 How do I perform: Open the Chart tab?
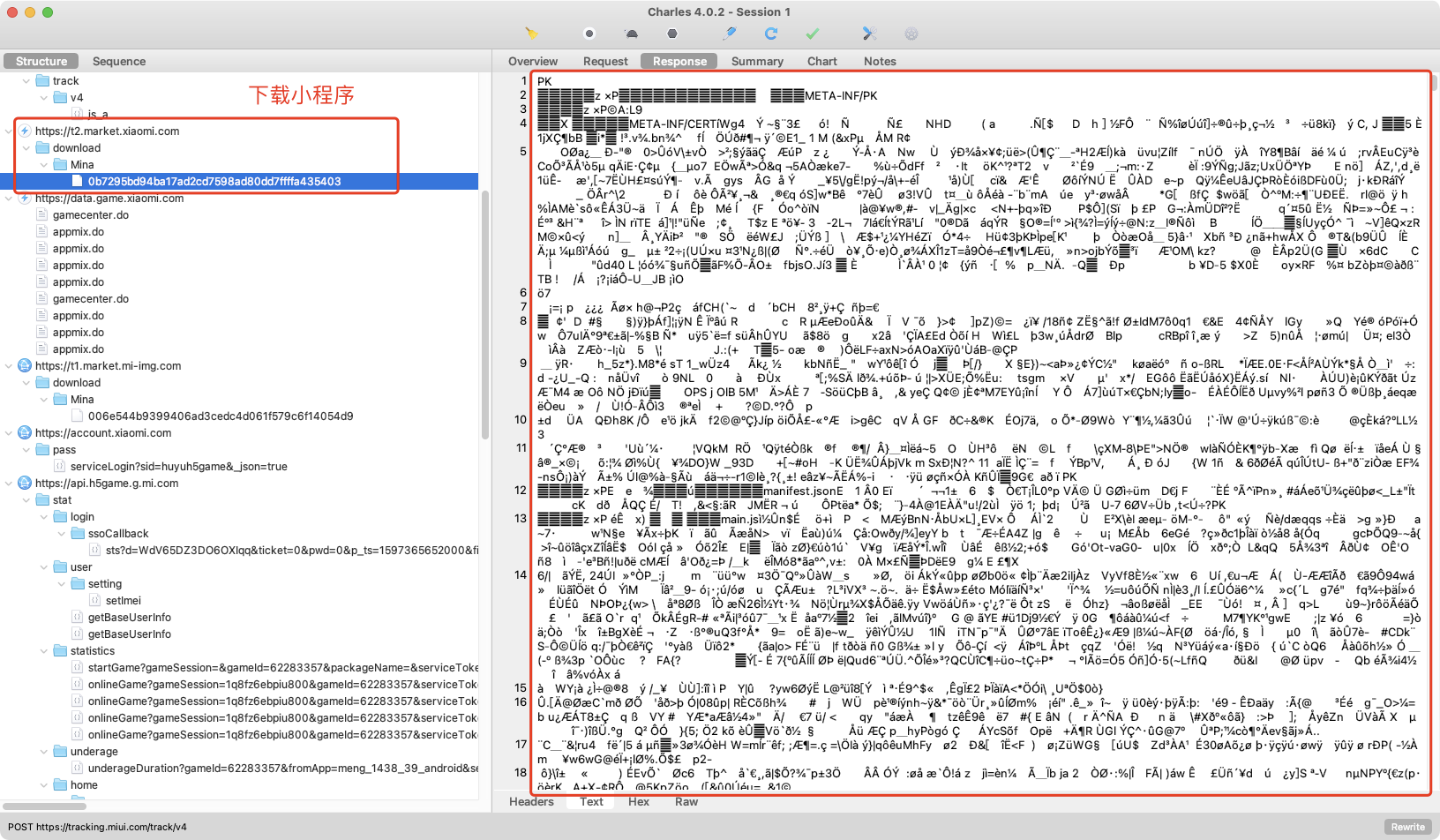point(822,62)
